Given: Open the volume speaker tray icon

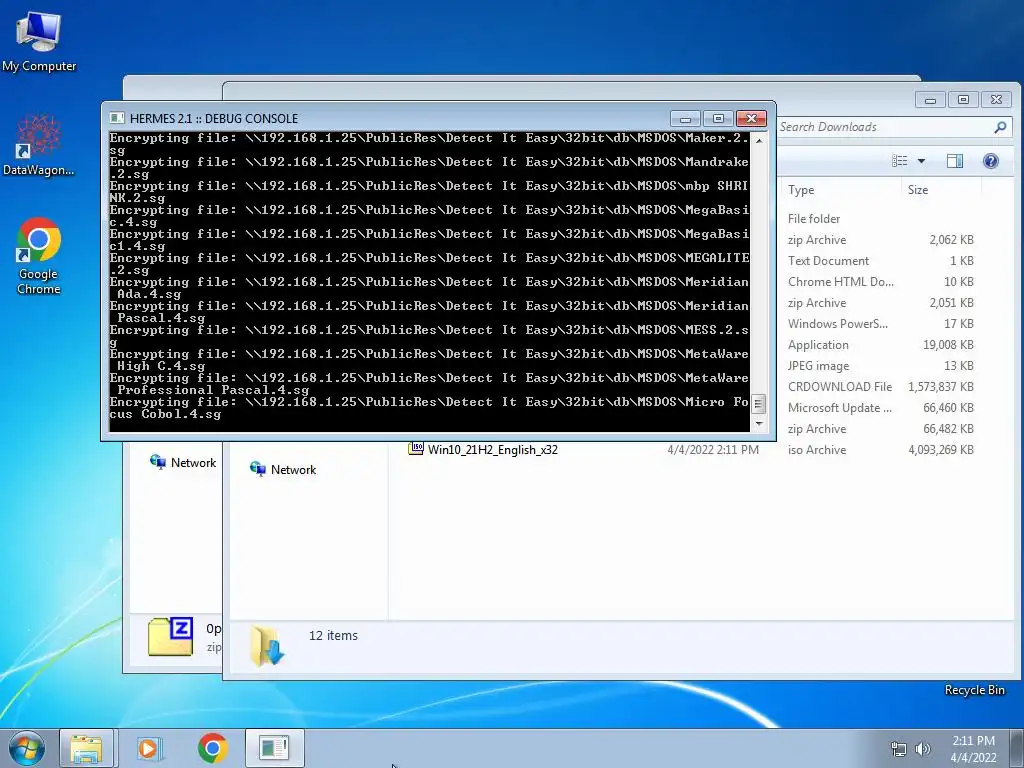Looking at the screenshot, I should point(923,749).
